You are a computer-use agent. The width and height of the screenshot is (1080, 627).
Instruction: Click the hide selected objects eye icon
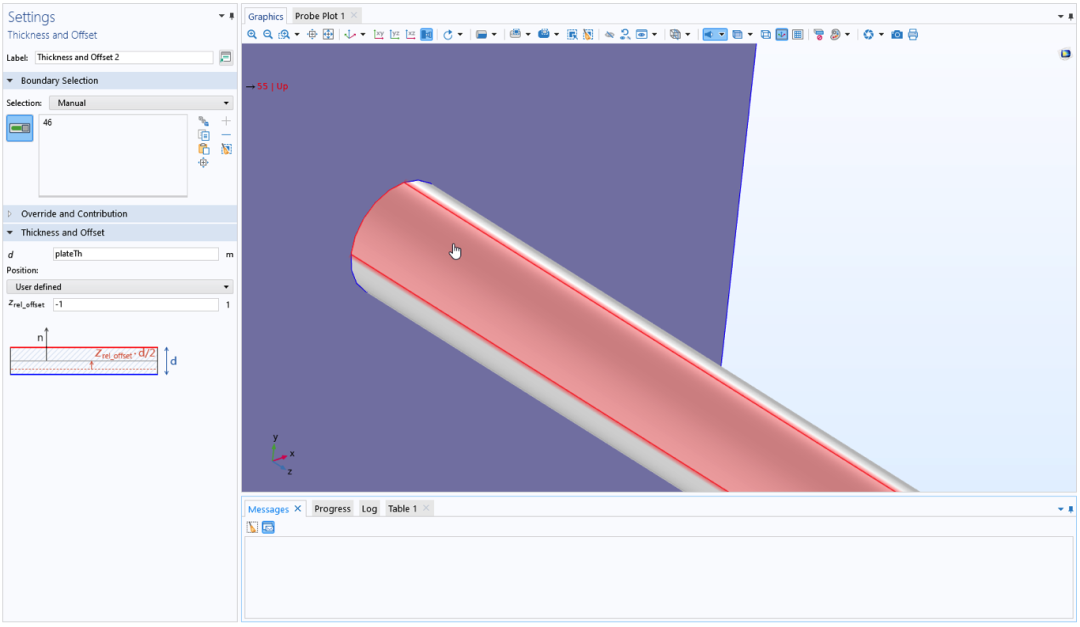610,34
